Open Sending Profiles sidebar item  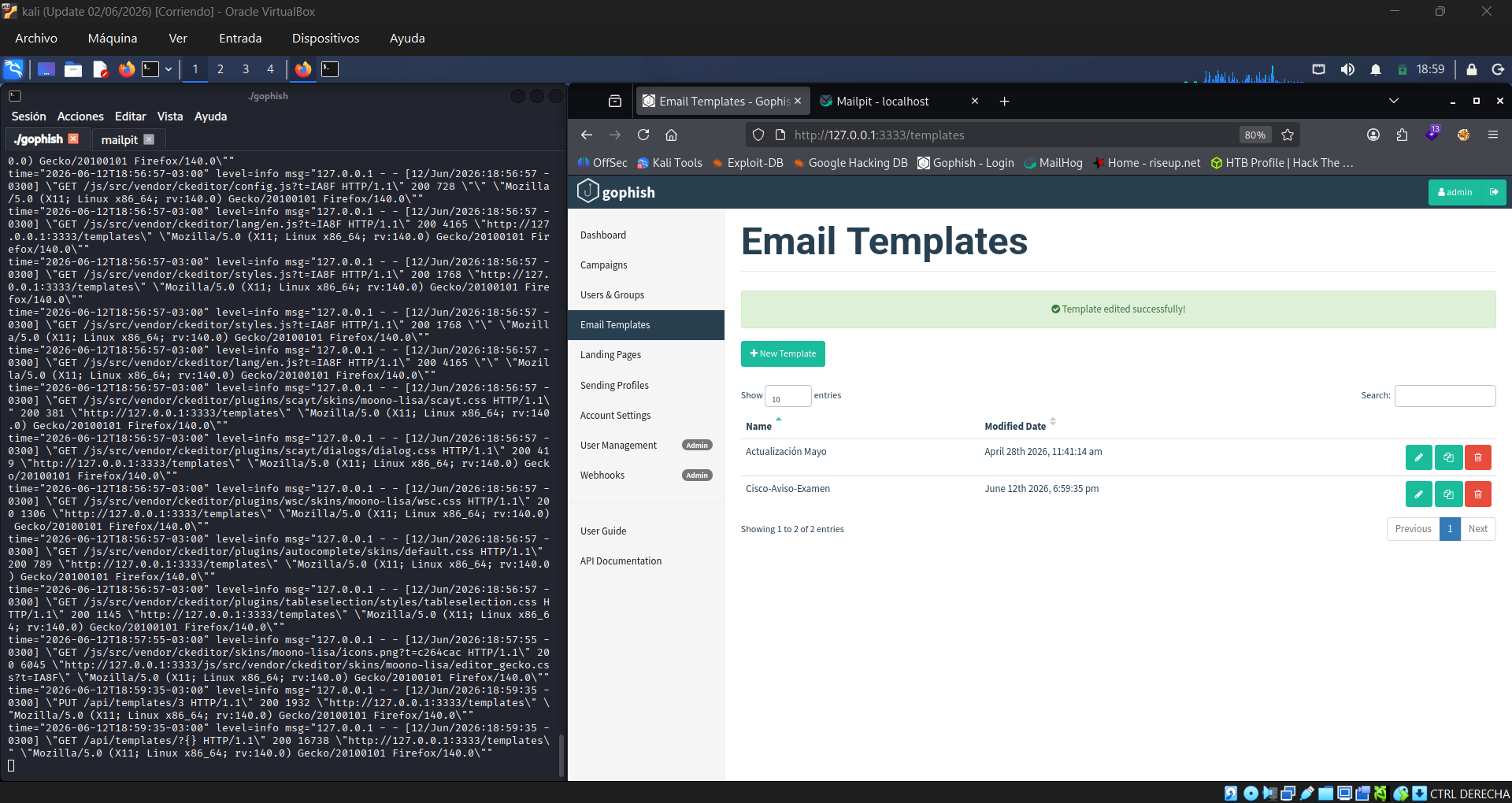pos(614,386)
